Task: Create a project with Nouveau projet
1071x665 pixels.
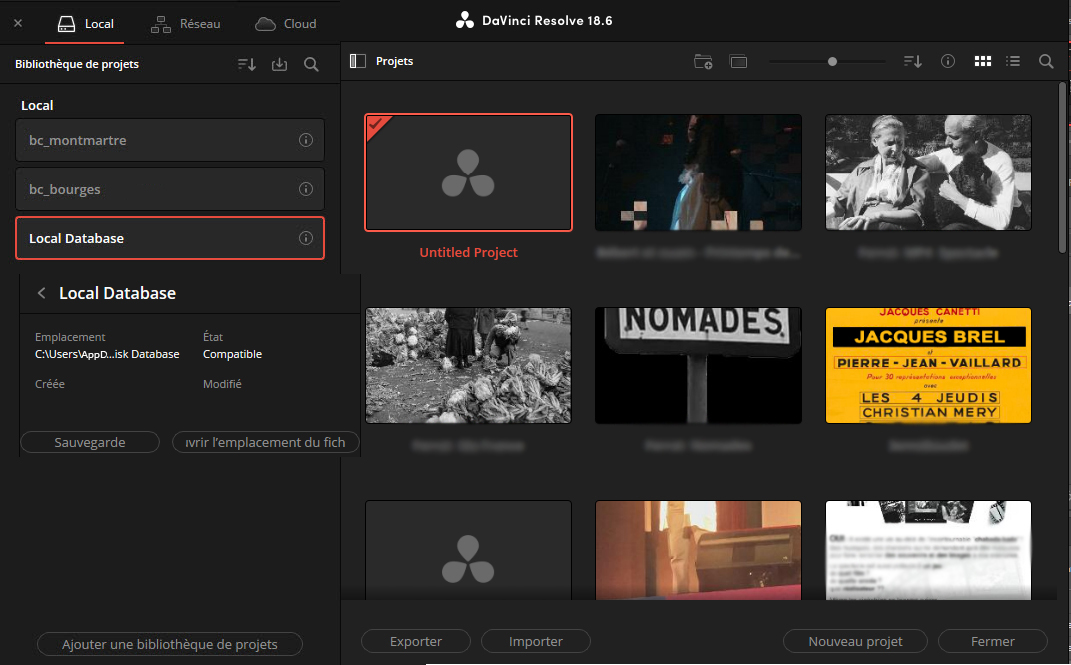Action: 855,641
